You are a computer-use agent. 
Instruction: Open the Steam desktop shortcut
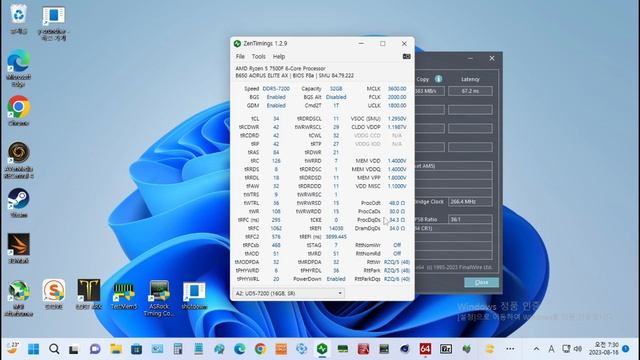pyautogui.click(x=18, y=203)
